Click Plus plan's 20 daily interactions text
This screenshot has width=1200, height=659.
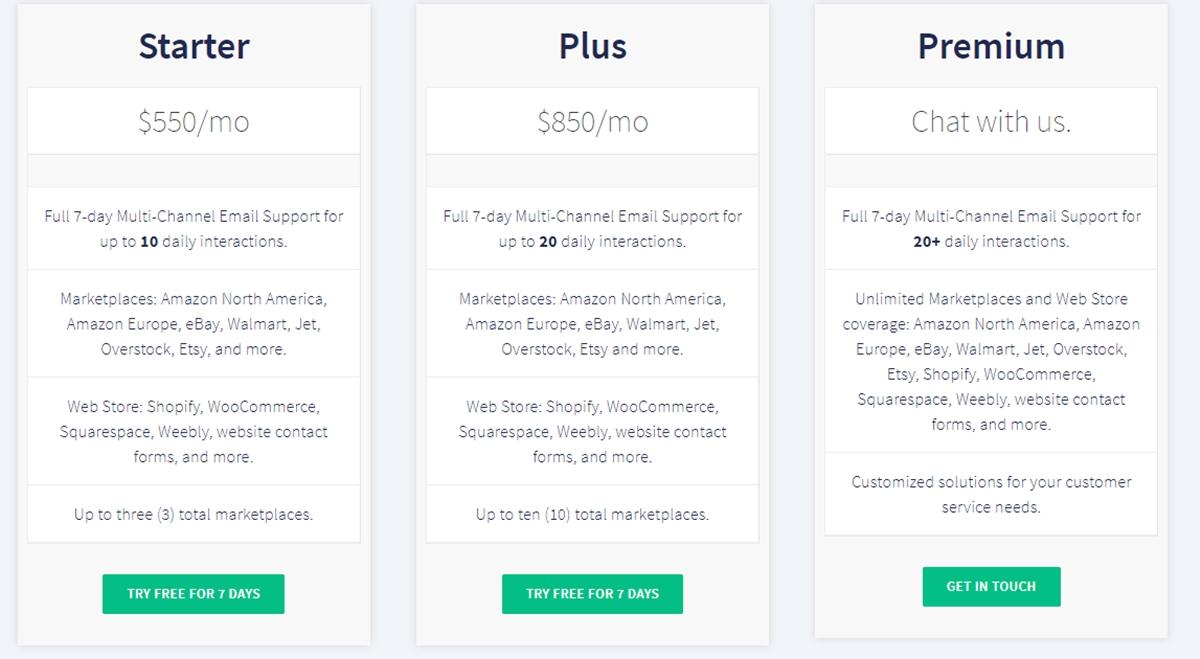click(593, 229)
